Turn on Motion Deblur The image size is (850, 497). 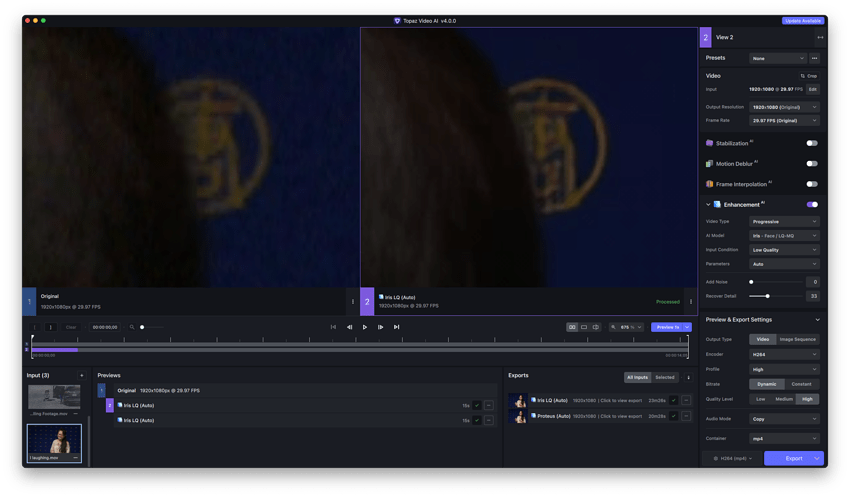812,164
